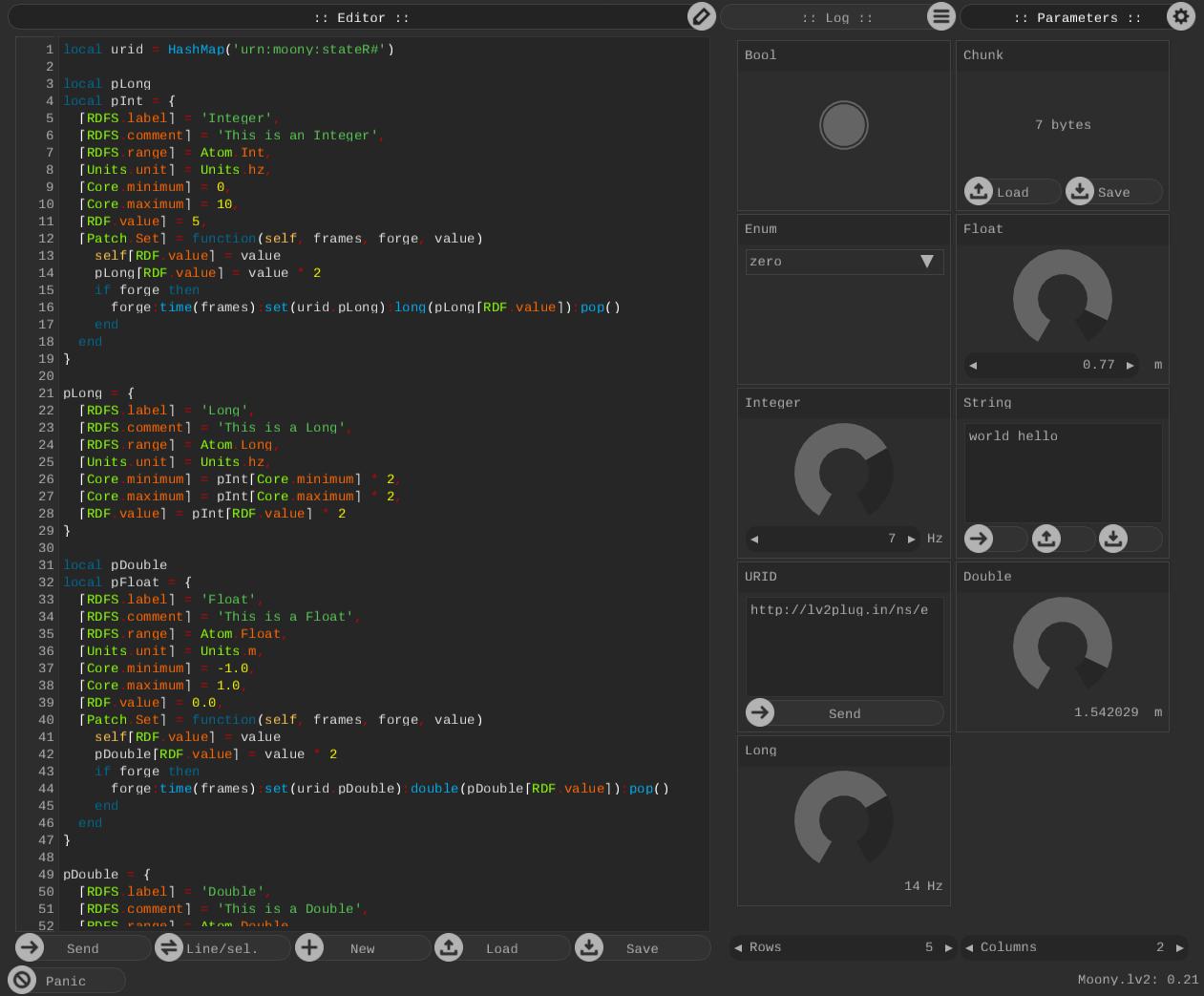The width and height of the screenshot is (1204, 996).
Task: Decrease Columns count with left arrow
Action: (970, 947)
